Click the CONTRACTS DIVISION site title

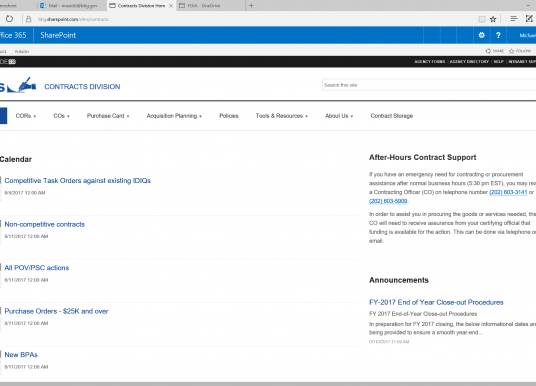click(x=82, y=87)
